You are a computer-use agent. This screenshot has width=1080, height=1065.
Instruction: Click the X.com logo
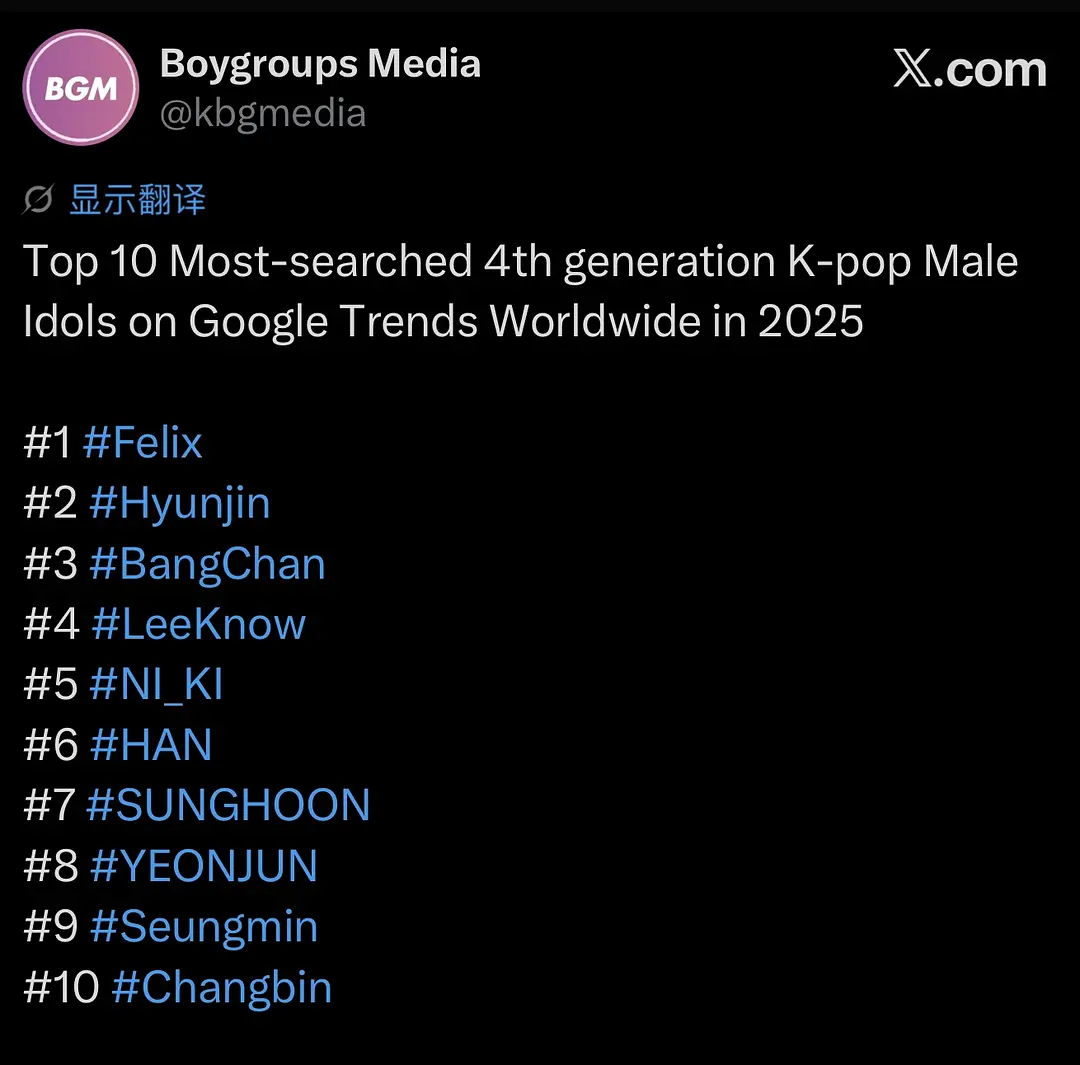click(x=970, y=70)
